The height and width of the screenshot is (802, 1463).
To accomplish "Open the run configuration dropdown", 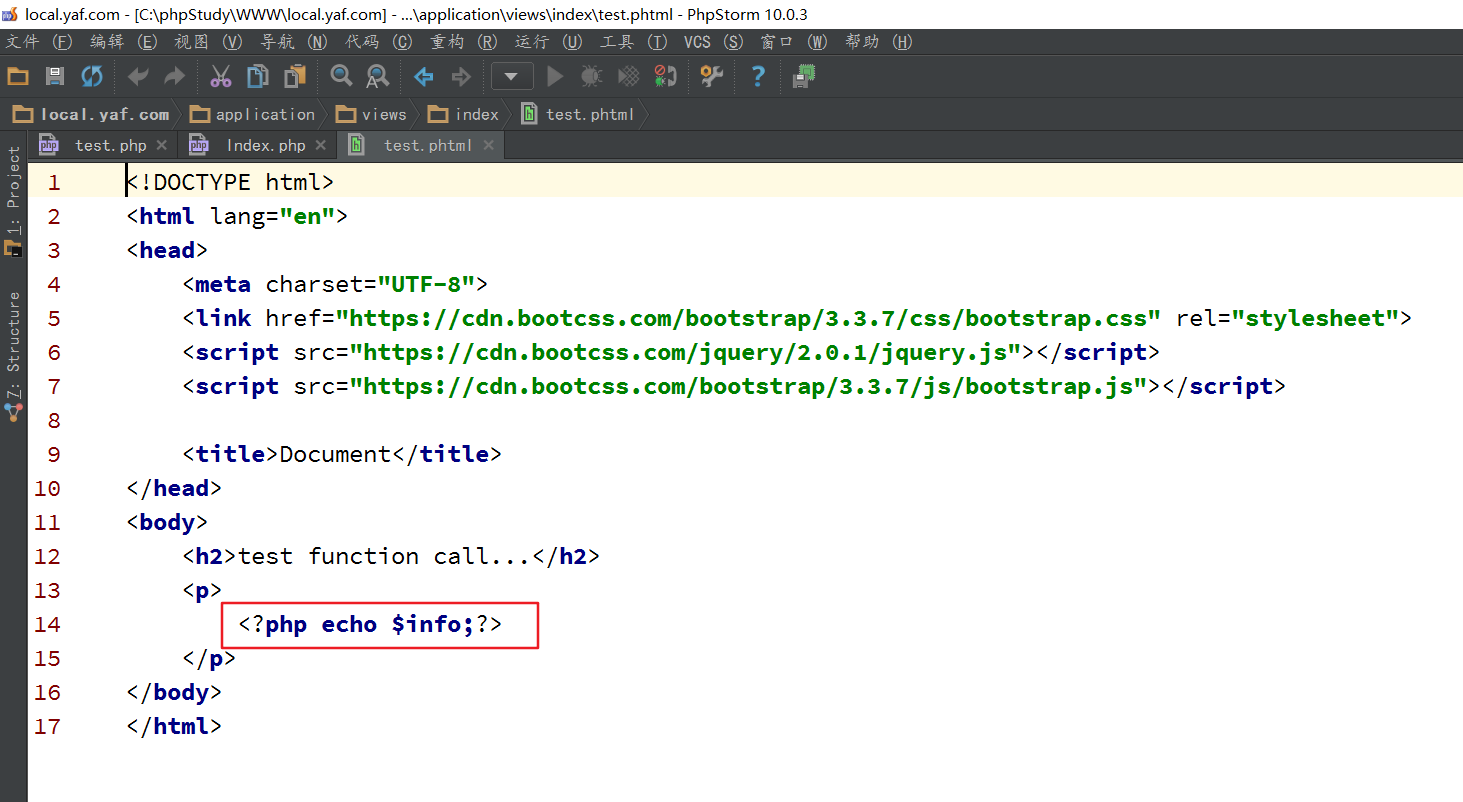I will [x=511, y=76].
